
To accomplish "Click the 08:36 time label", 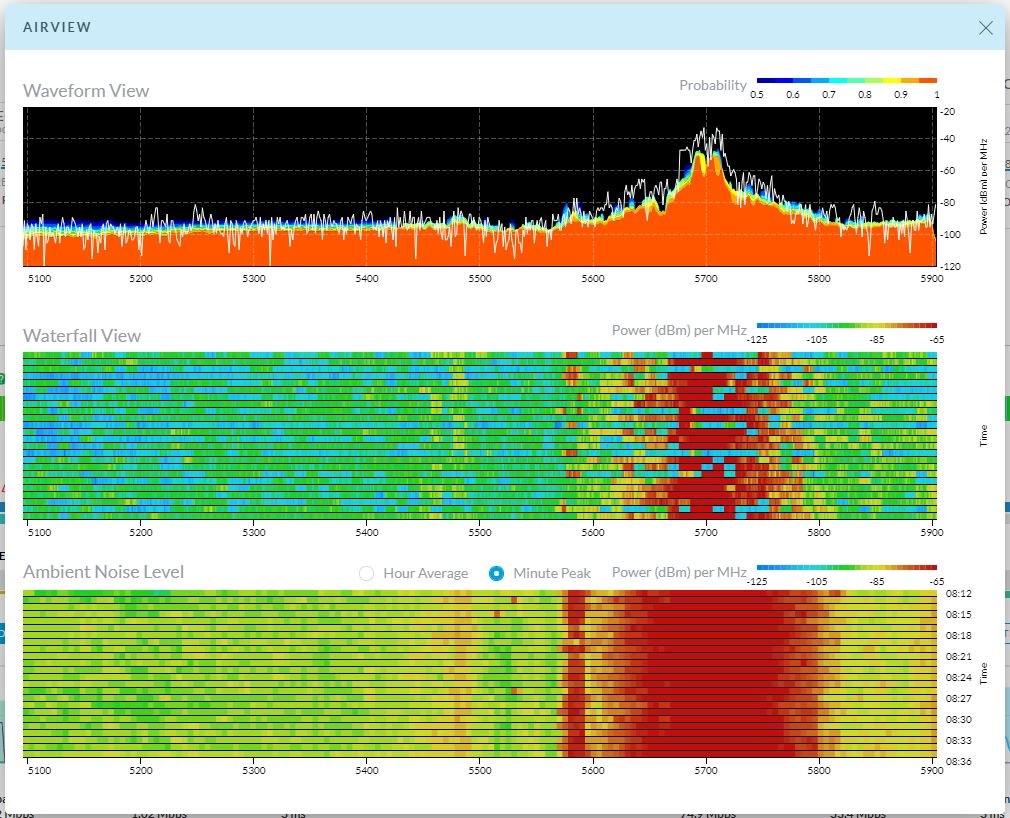I will 958,761.
